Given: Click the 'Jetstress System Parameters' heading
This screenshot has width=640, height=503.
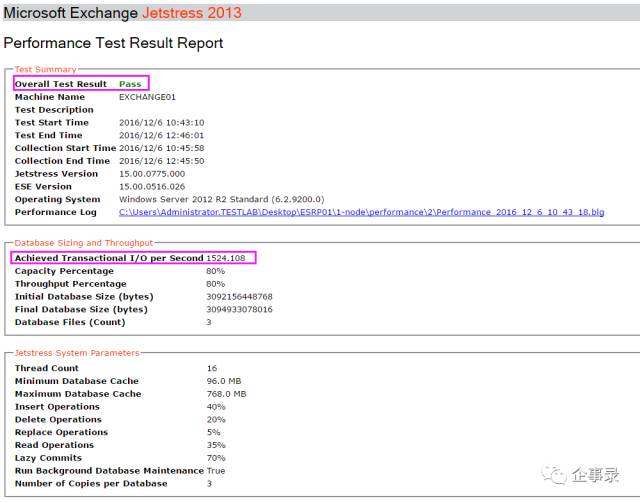Looking at the screenshot, I should point(77,353).
